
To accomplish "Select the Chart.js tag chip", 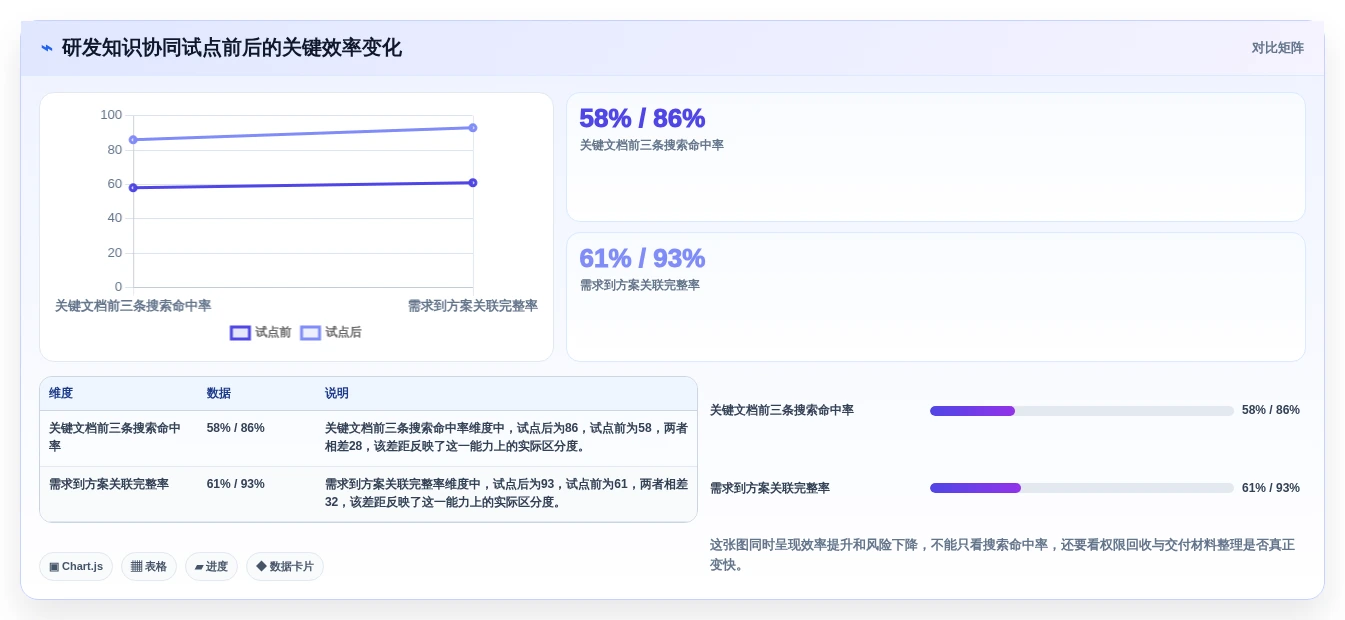I will click(x=76, y=567).
